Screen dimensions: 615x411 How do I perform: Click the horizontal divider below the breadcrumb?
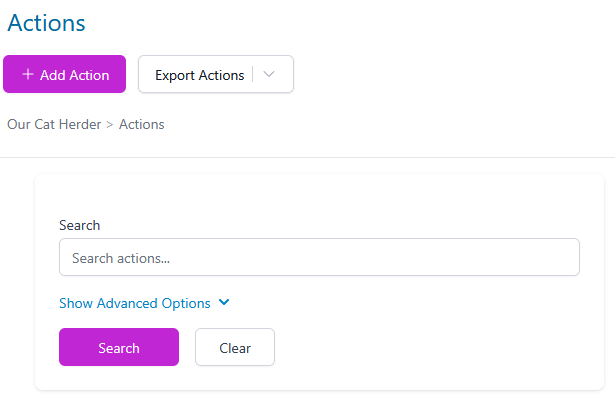(x=300, y=157)
